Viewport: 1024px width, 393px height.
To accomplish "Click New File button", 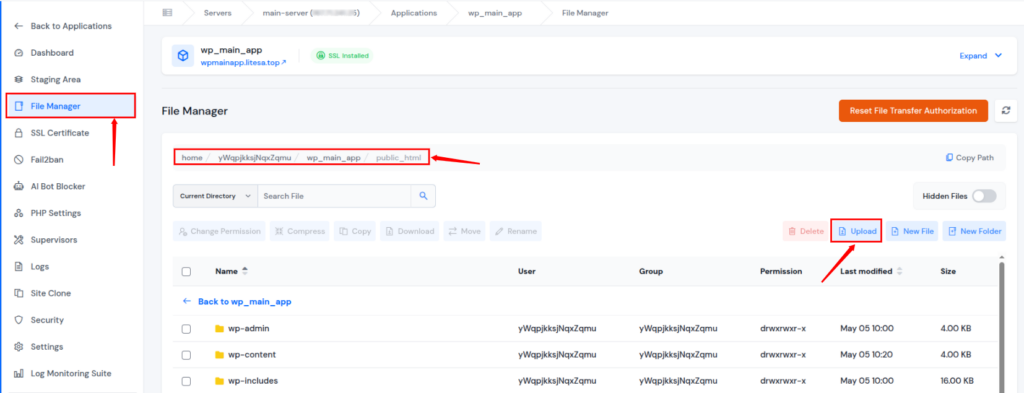I will click(x=912, y=231).
